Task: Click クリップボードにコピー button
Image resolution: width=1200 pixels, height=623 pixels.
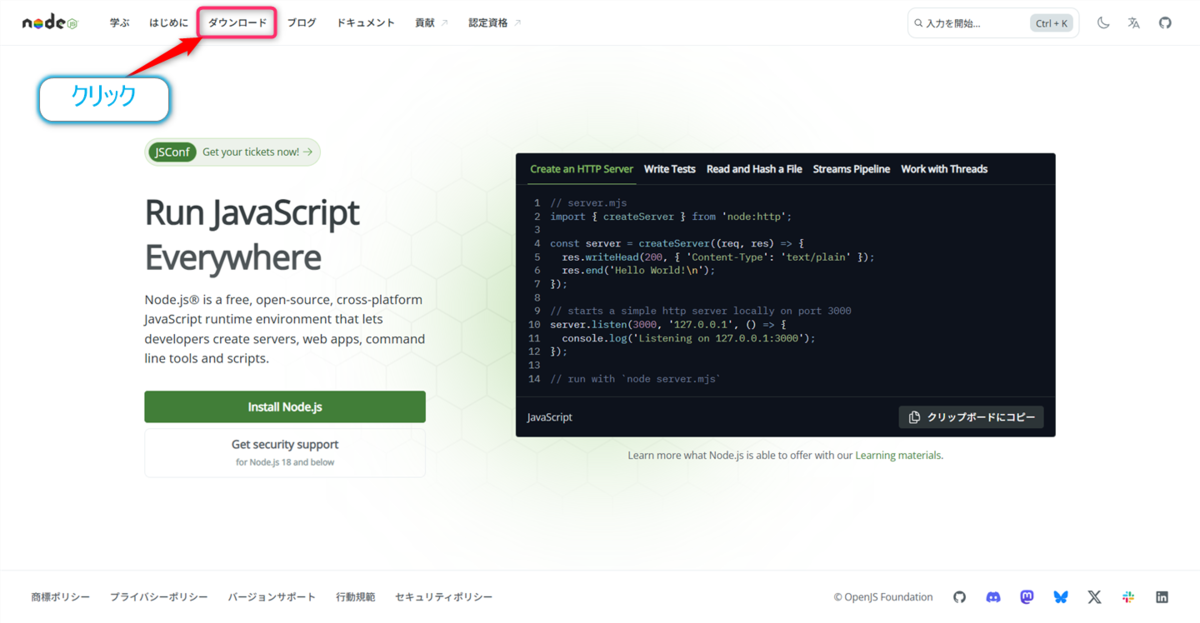Action: [971, 417]
